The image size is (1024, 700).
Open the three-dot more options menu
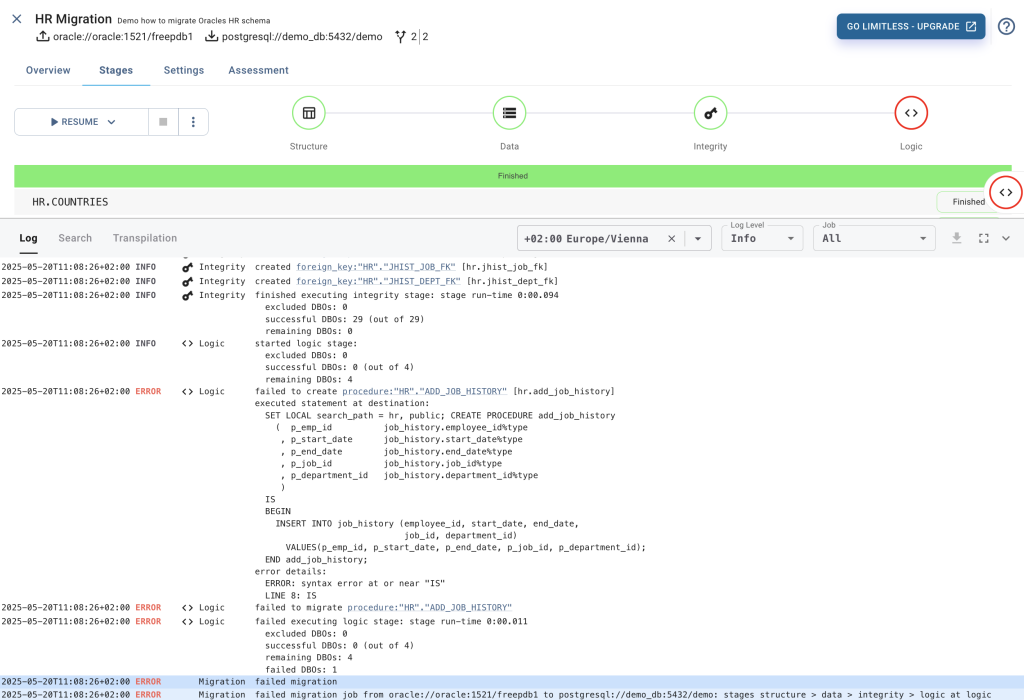[x=193, y=122]
